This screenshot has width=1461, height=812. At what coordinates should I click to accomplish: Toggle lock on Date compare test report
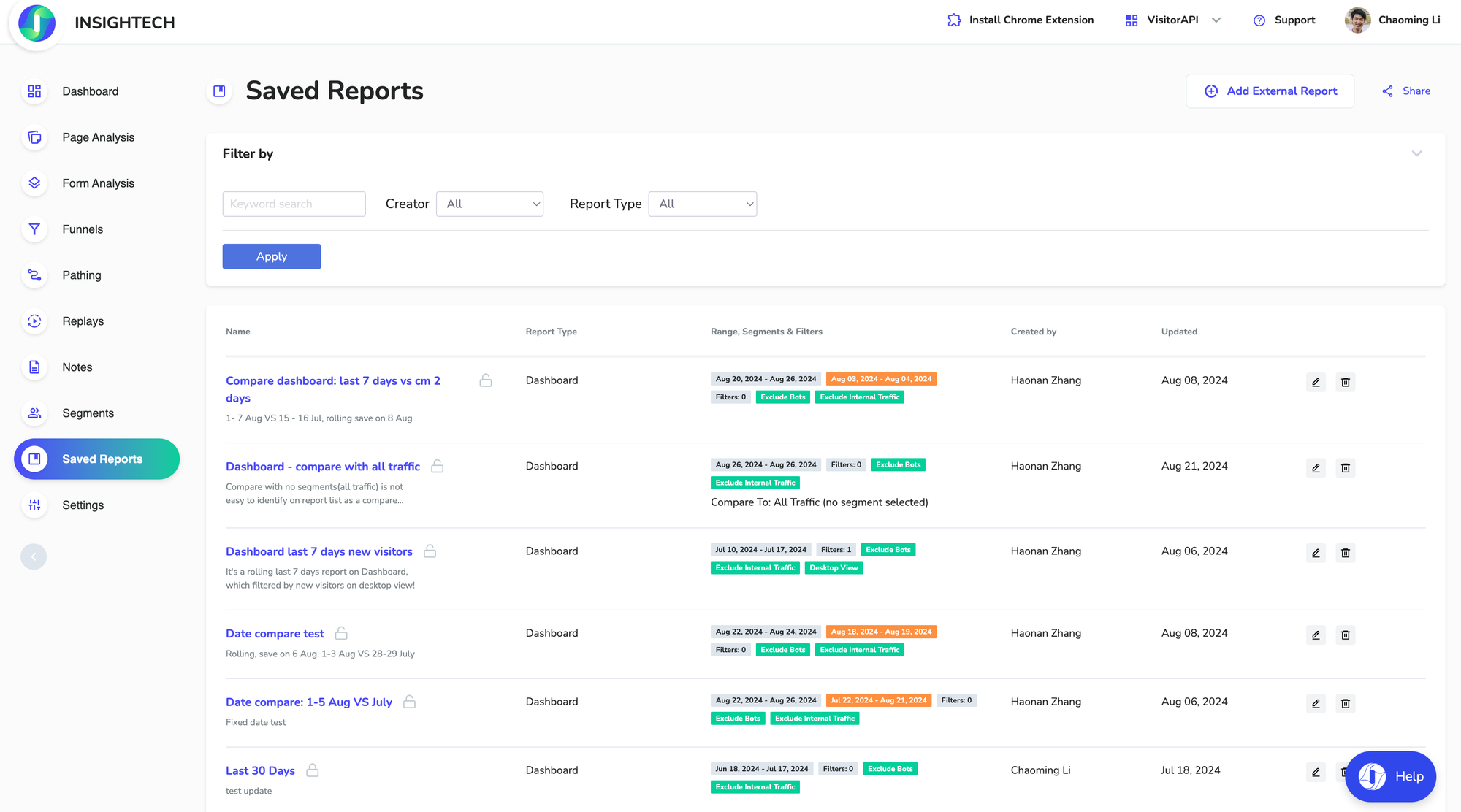pos(341,633)
